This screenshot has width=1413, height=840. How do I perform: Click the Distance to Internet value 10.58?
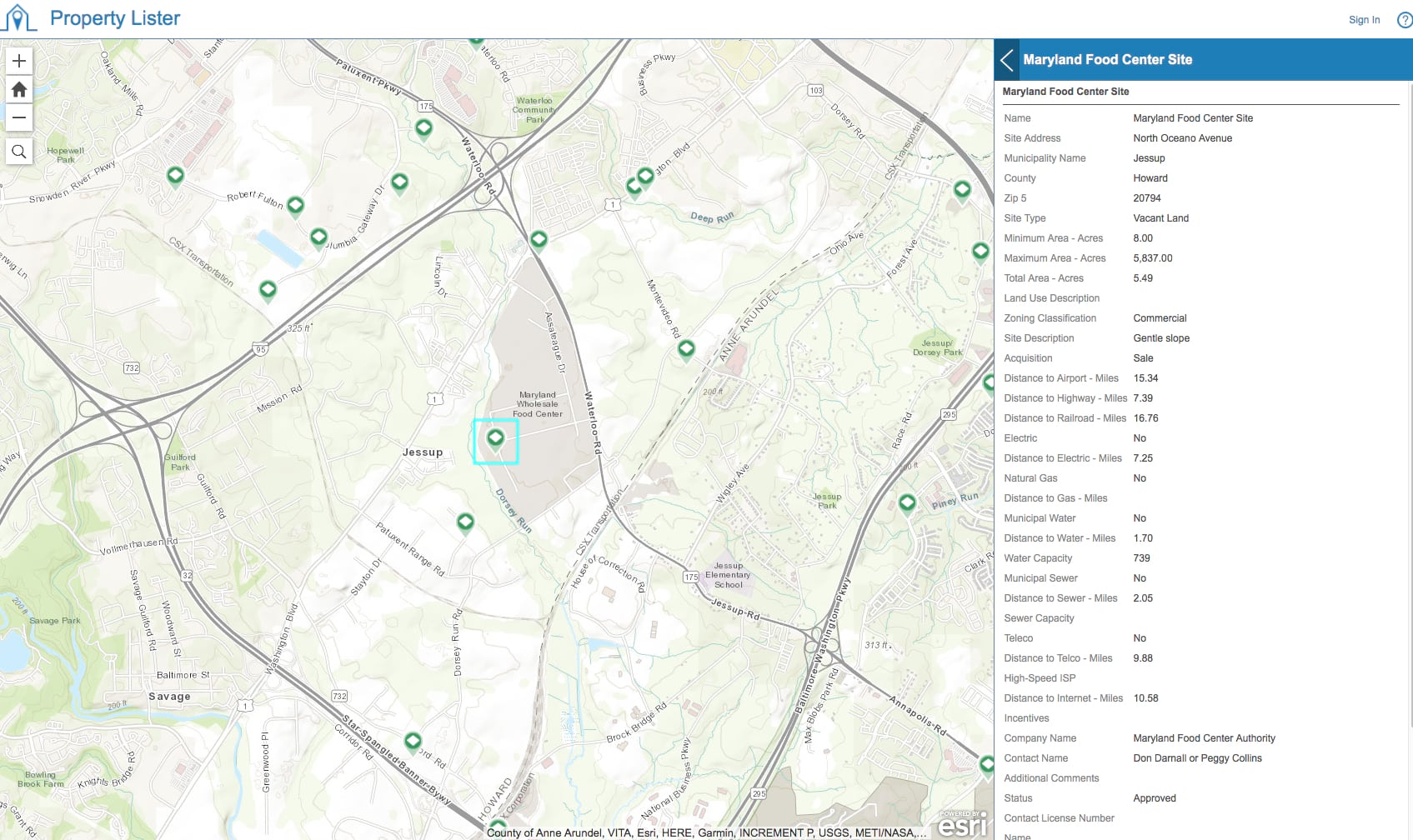pyautogui.click(x=1145, y=698)
